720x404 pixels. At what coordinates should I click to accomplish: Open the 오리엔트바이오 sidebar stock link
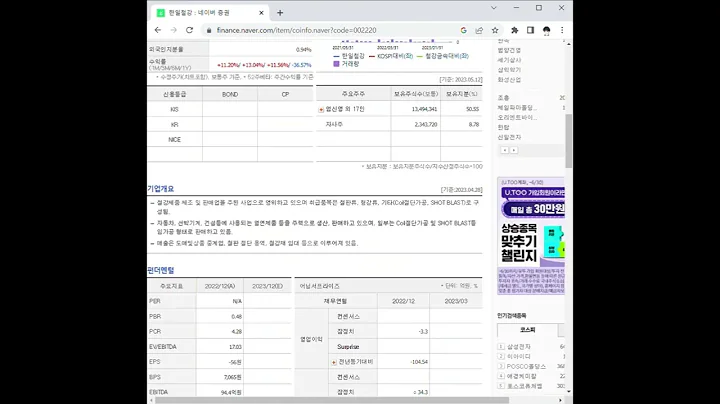click(517, 118)
